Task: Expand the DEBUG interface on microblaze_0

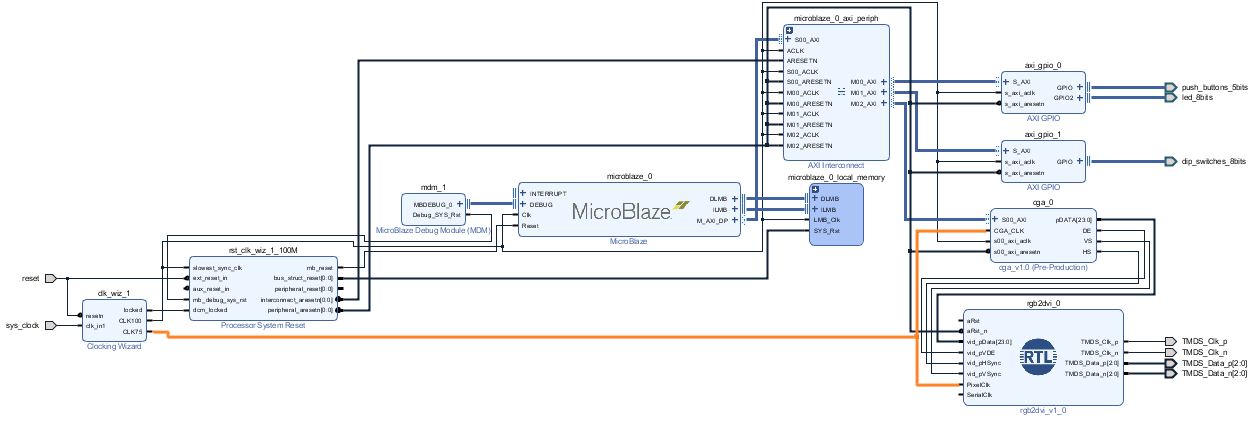Action: point(524,204)
